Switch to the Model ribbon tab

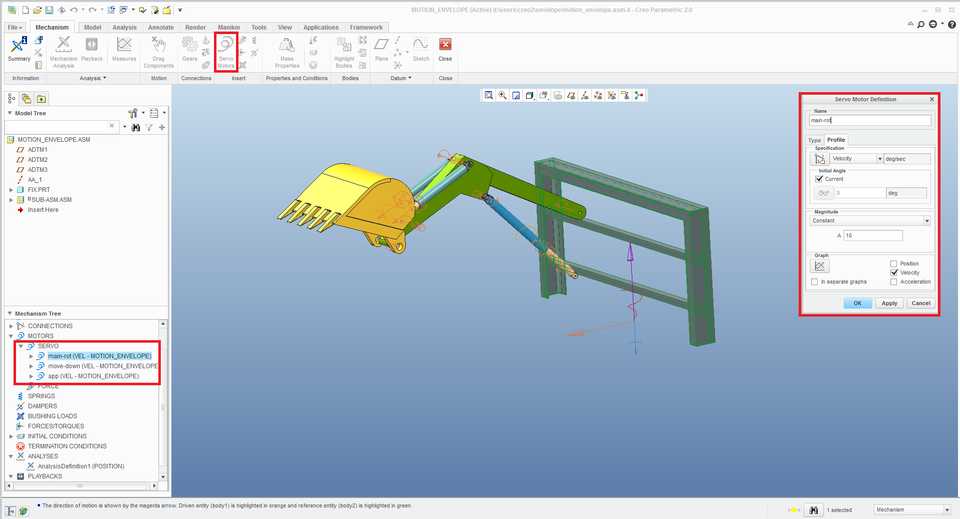[x=92, y=28]
